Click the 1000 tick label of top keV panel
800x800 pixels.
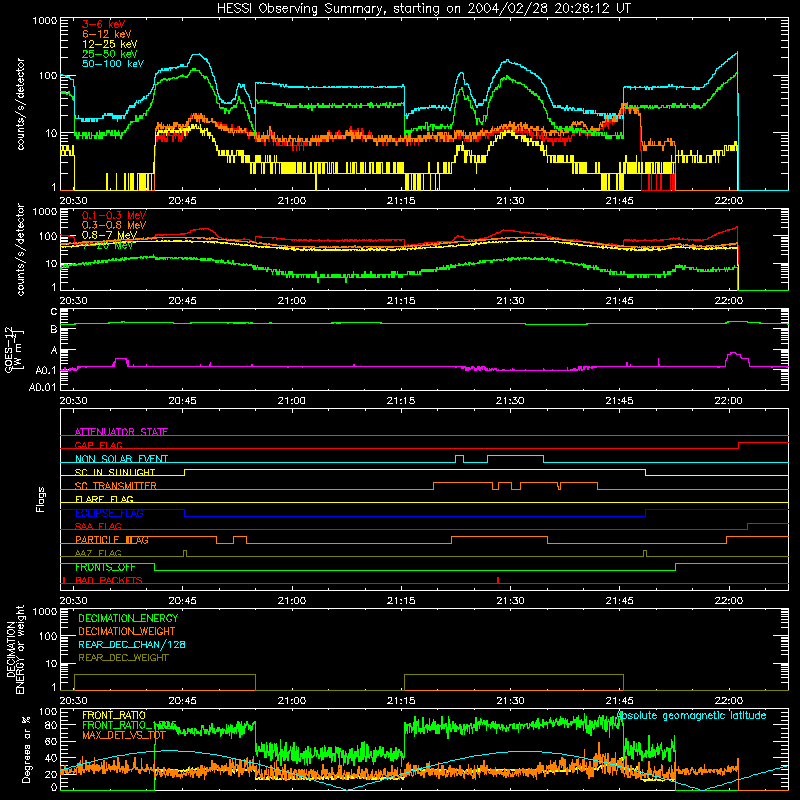(44, 21)
